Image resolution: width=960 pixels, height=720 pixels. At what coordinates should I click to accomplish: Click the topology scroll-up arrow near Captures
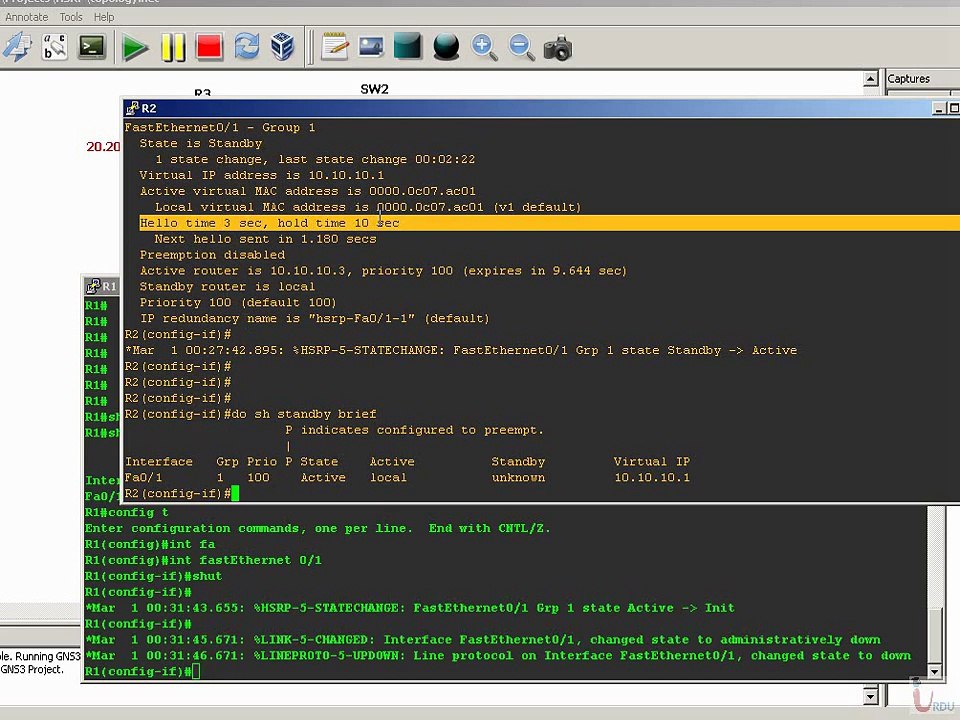(870, 79)
